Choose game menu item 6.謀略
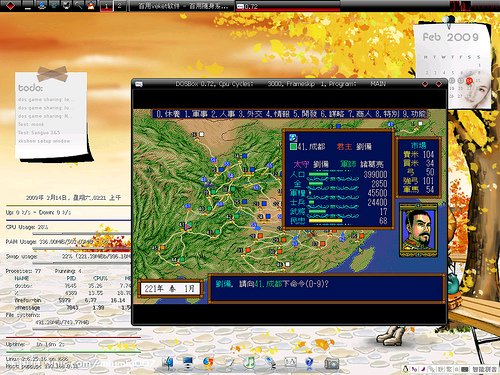Image resolution: width=500 pixels, height=375 pixels. pyautogui.click(x=332, y=114)
